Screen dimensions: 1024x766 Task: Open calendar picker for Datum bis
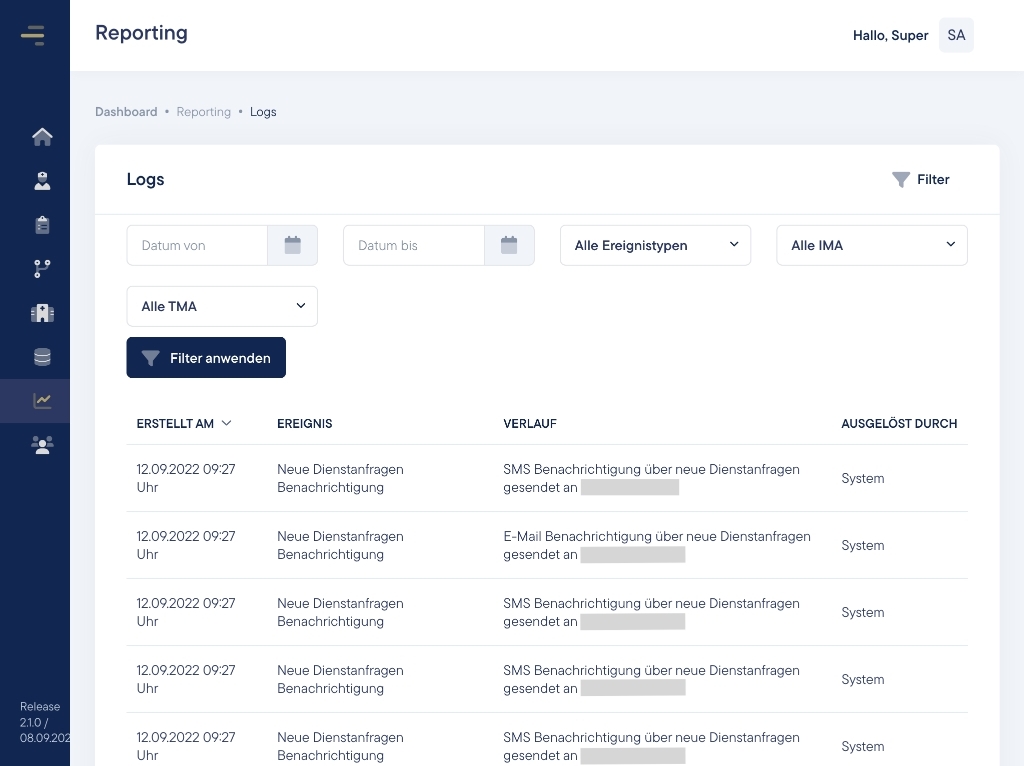tap(509, 245)
